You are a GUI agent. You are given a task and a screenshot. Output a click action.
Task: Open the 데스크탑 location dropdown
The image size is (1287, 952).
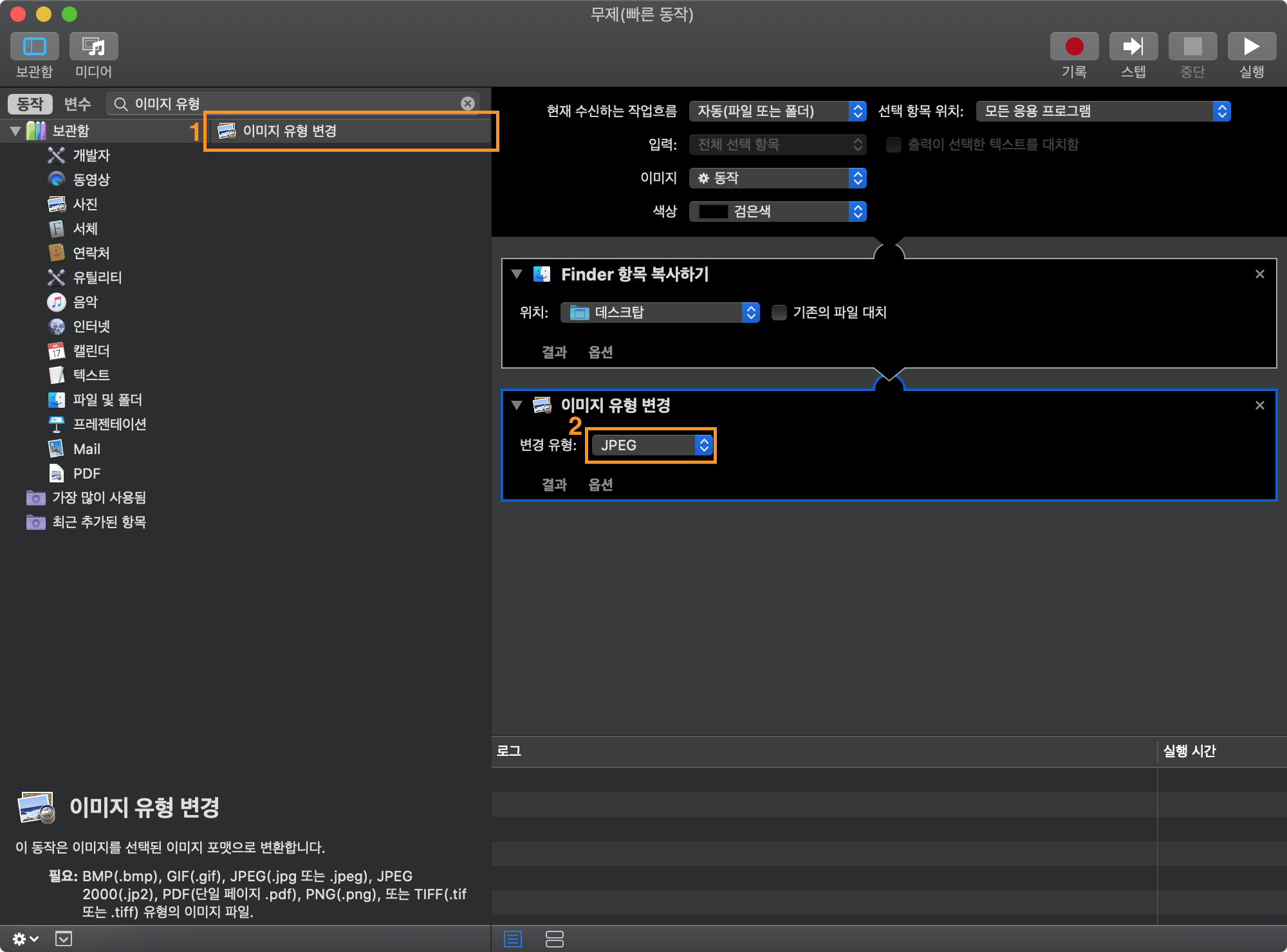pyautogui.click(x=660, y=313)
